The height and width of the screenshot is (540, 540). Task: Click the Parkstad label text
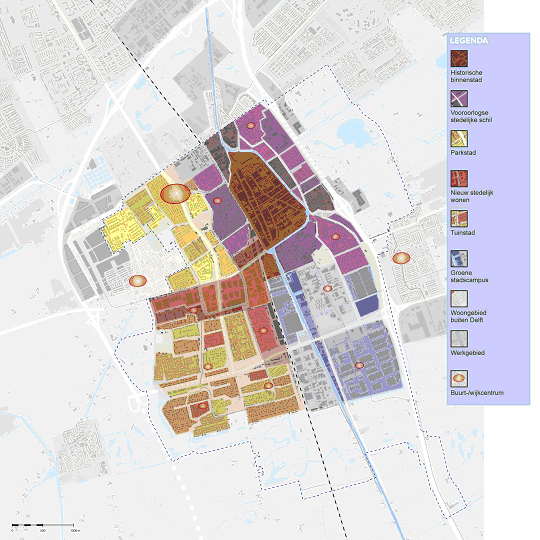(x=463, y=153)
